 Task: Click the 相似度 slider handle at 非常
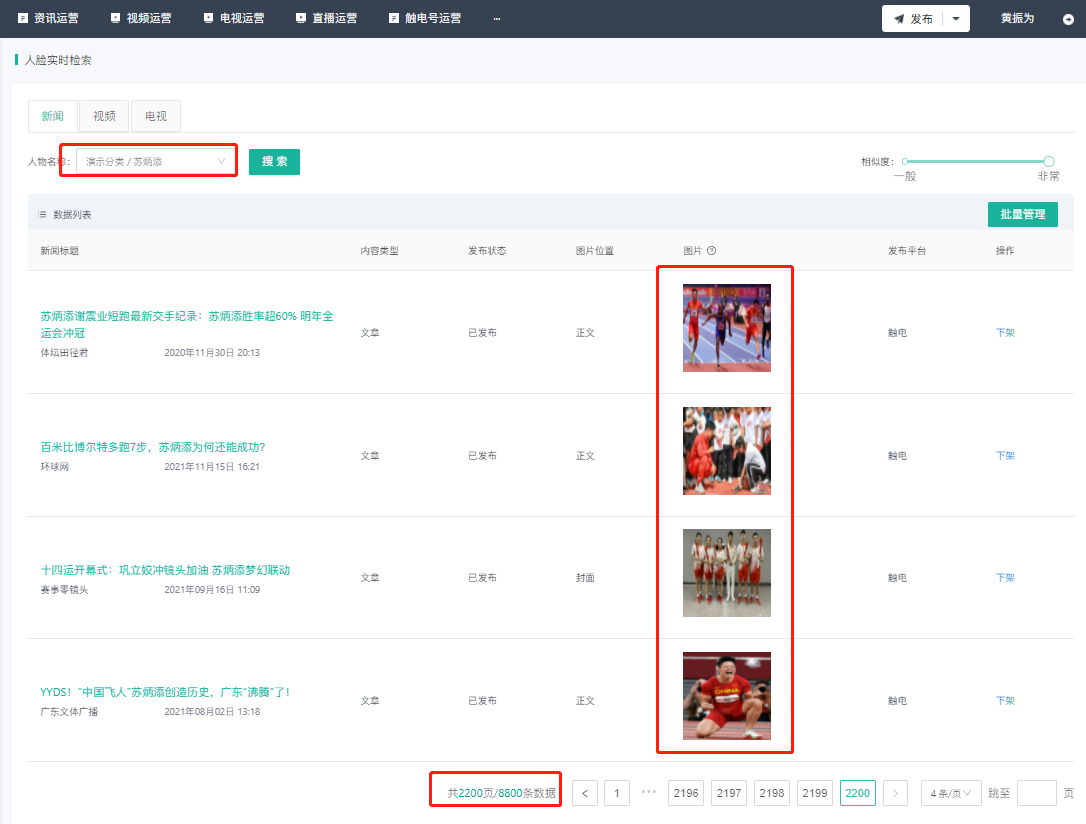[1049, 161]
